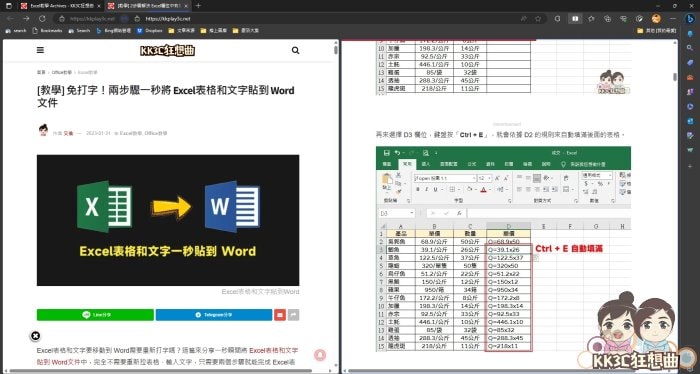
Task: Expand the 文章來源 bookmarks folder
Action: (x=182, y=31)
